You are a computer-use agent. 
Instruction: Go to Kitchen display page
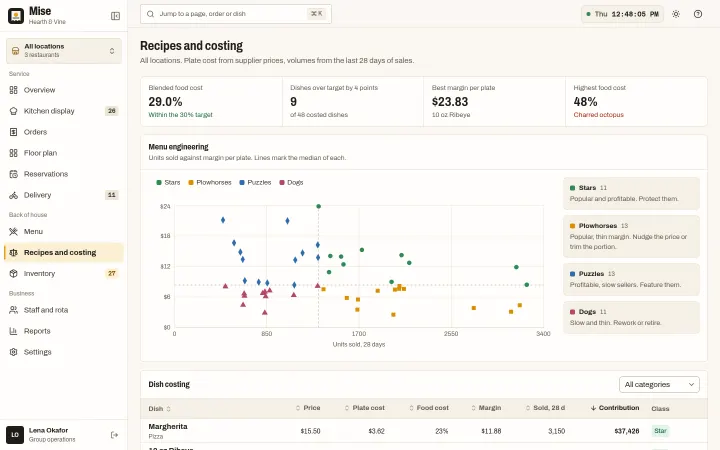(64, 111)
